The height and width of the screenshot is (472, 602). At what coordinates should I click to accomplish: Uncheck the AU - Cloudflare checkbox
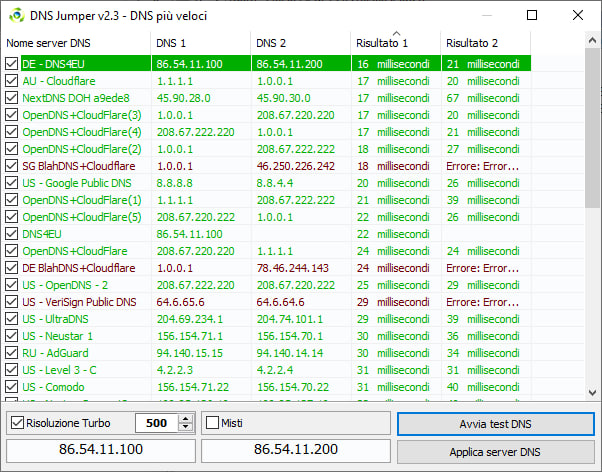[x=12, y=81]
